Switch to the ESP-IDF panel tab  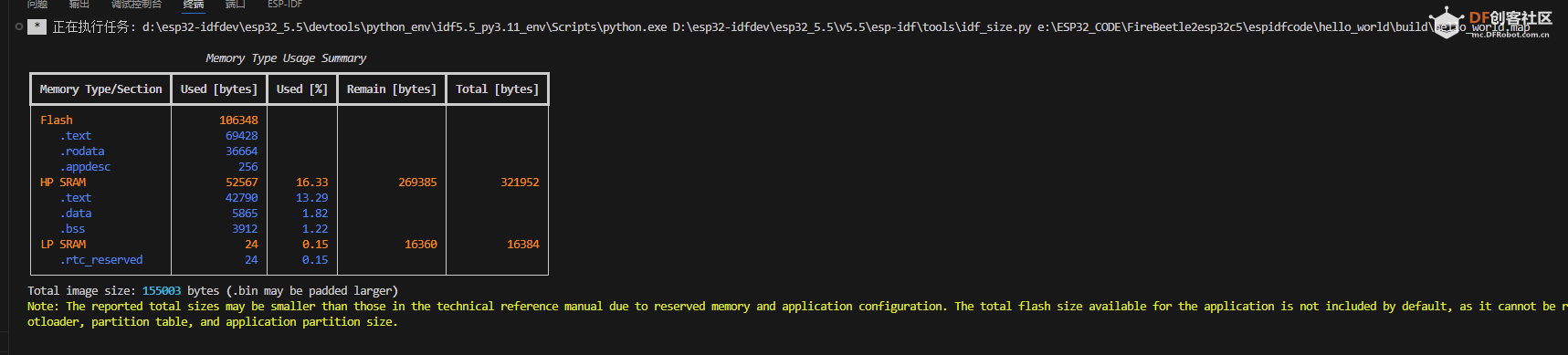tap(285, 5)
